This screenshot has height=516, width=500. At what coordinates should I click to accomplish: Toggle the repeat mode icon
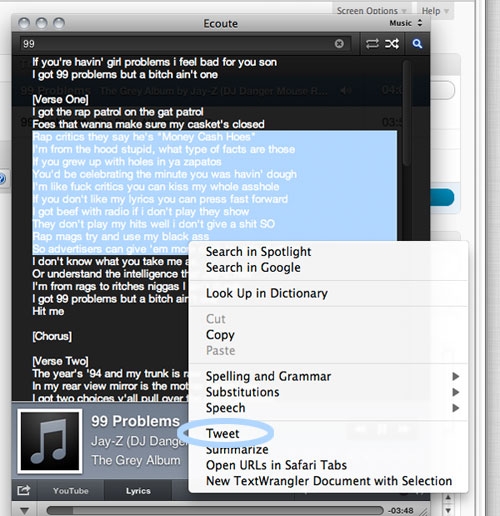(x=372, y=44)
